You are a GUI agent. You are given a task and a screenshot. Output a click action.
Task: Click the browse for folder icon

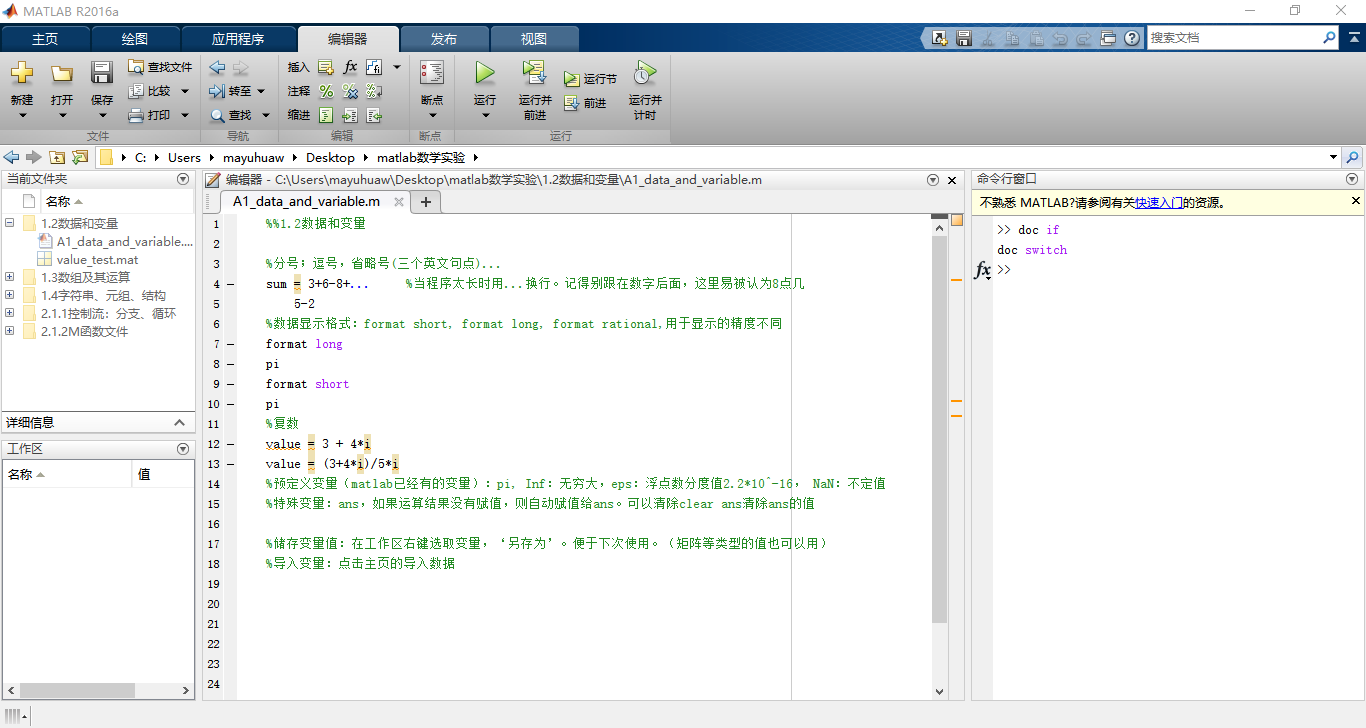[x=80, y=157]
